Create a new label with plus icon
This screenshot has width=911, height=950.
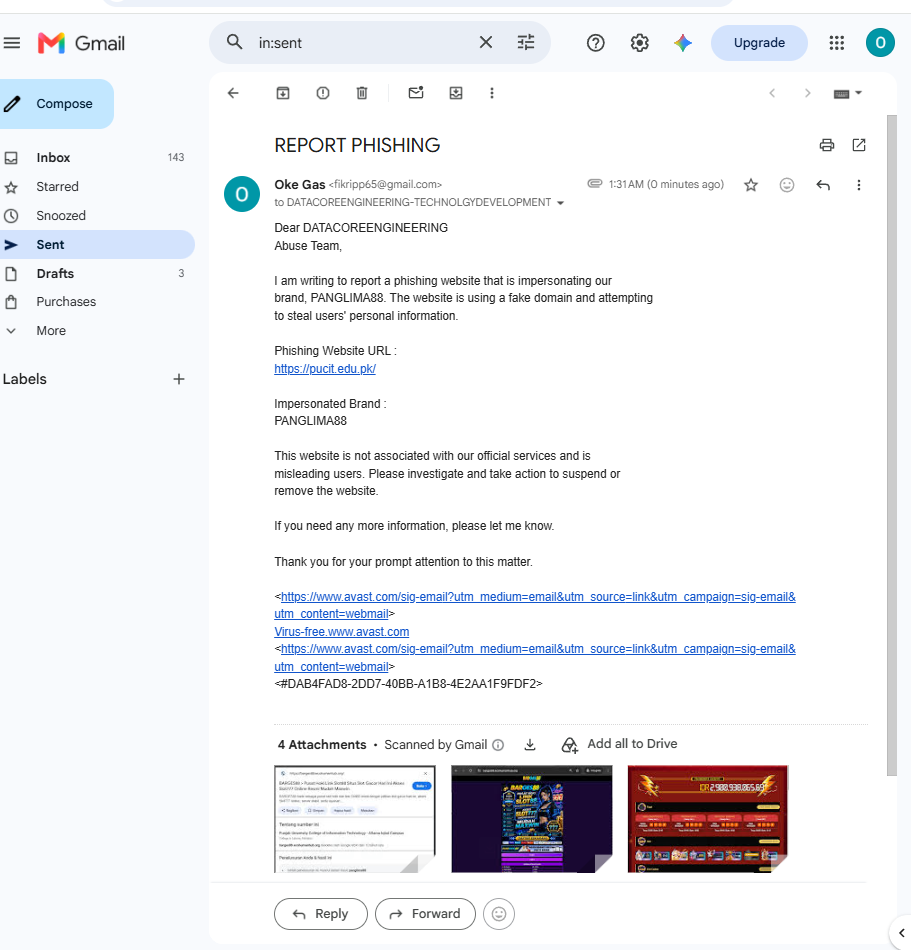[179, 379]
